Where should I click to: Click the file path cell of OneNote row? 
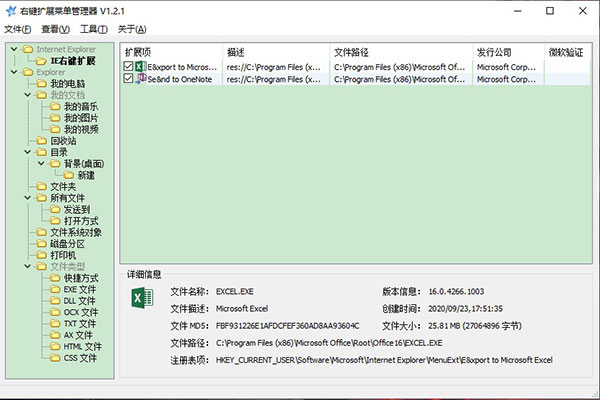click(399, 79)
